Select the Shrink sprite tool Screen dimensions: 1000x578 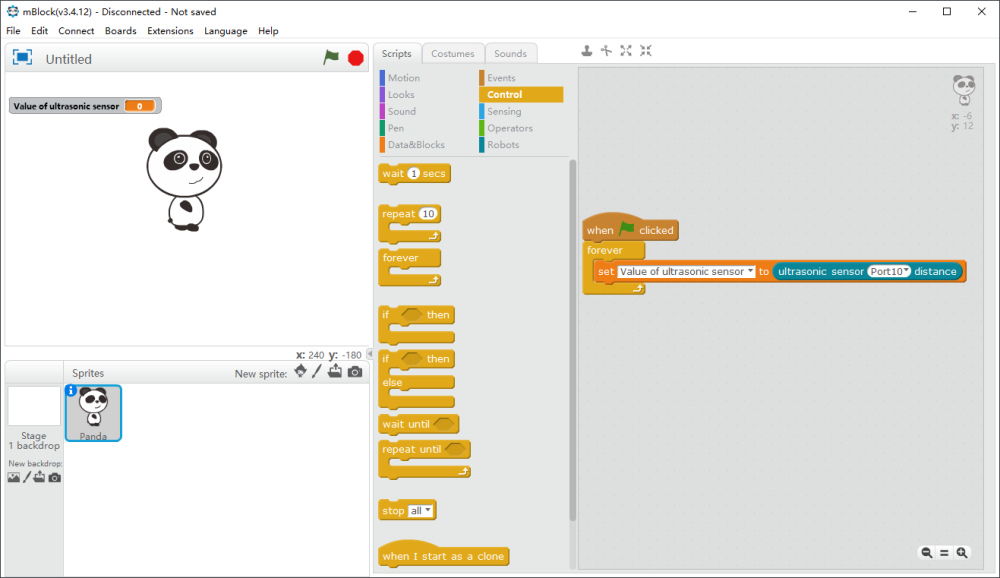coord(646,50)
